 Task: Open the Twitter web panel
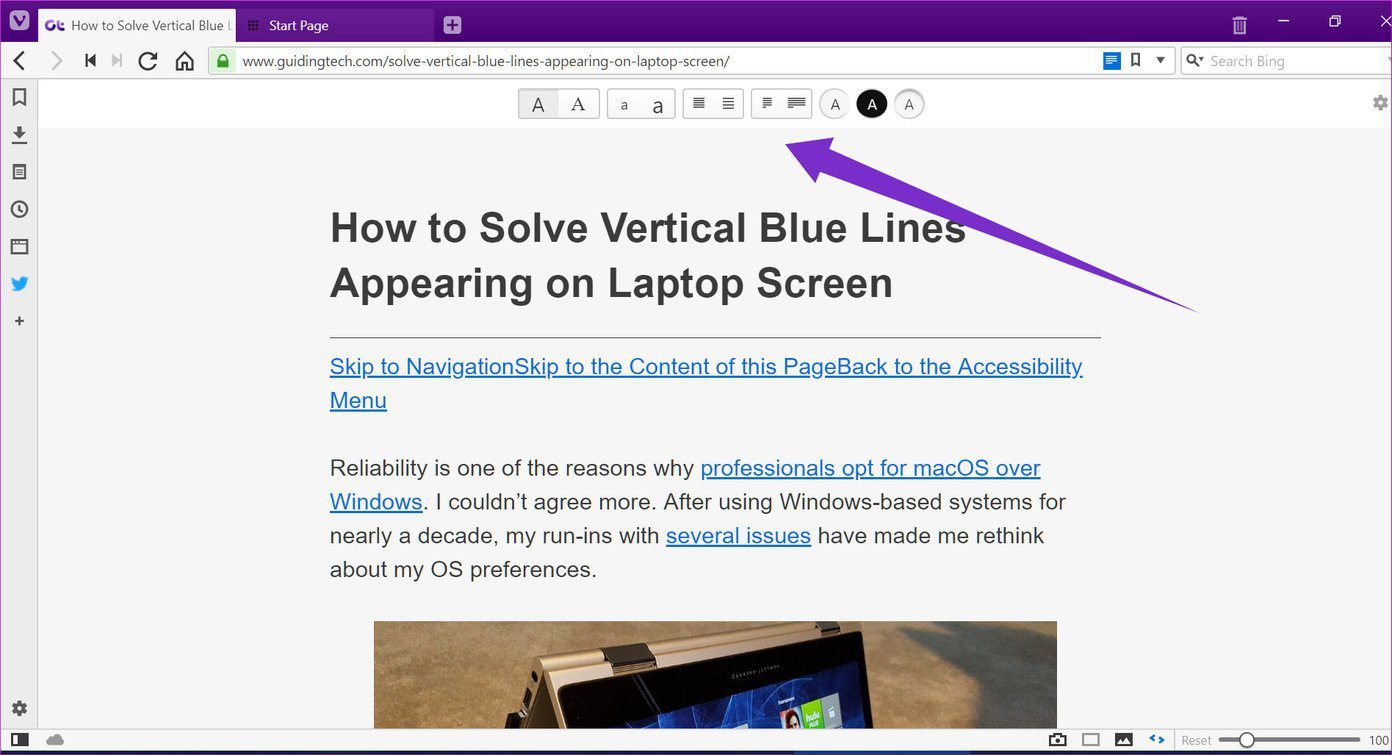[x=19, y=284]
